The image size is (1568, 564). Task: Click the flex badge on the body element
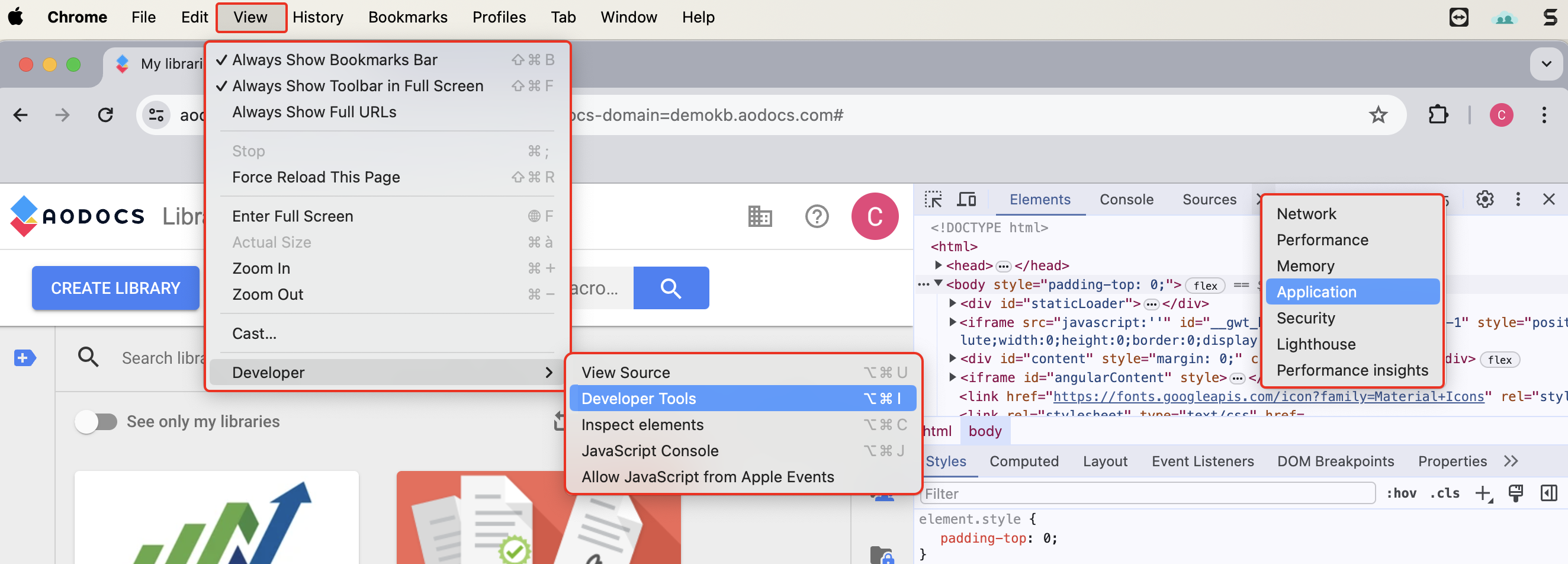1205,286
